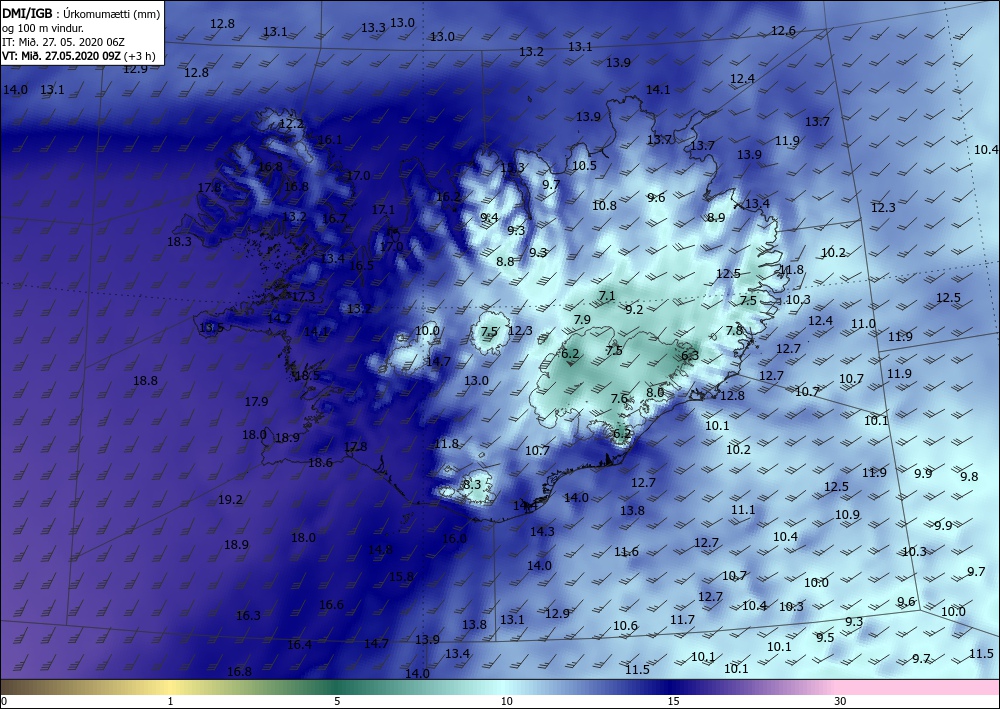Click the 7.8 map value

coord(735,330)
